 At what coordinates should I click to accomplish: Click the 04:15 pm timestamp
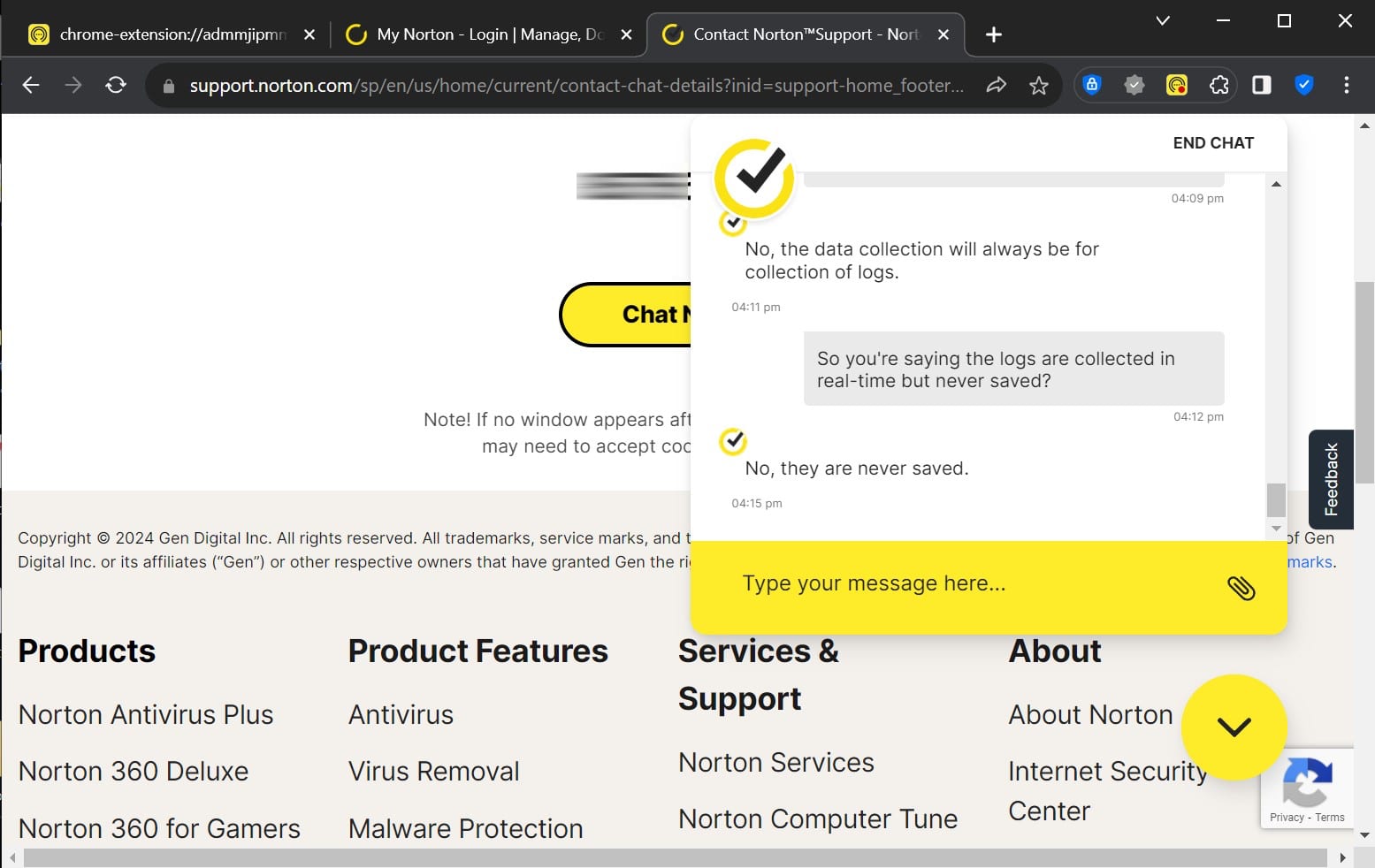pyautogui.click(x=757, y=503)
